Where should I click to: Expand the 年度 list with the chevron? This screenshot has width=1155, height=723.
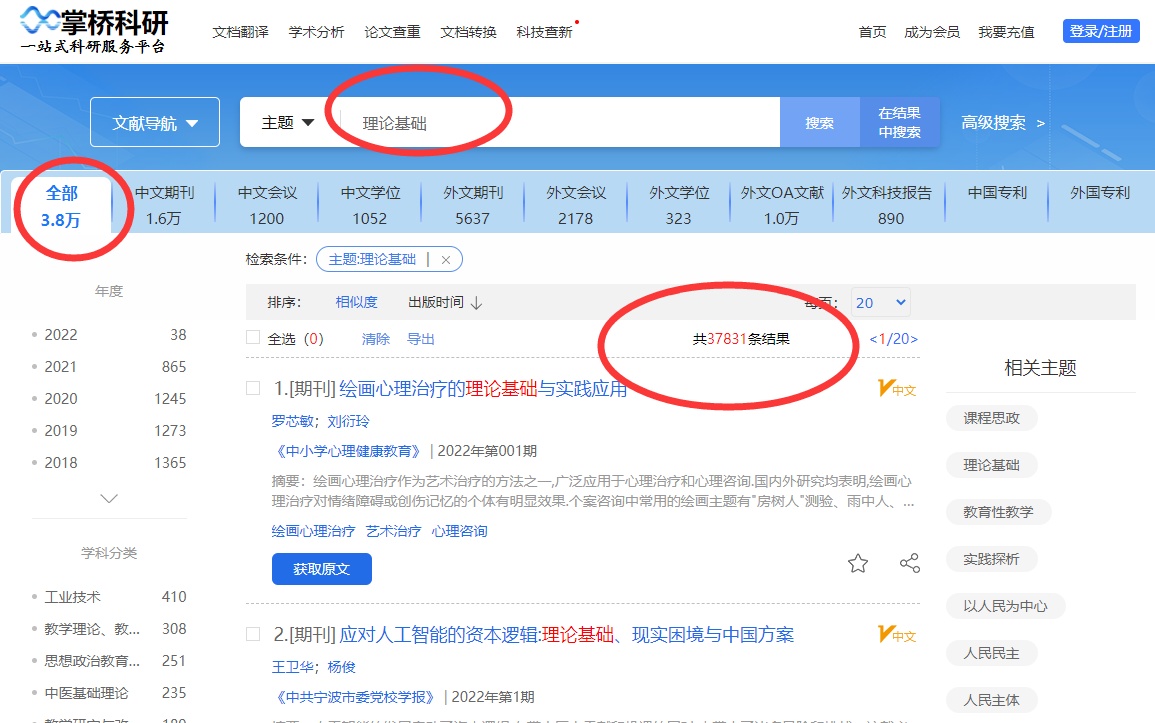click(x=109, y=498)
